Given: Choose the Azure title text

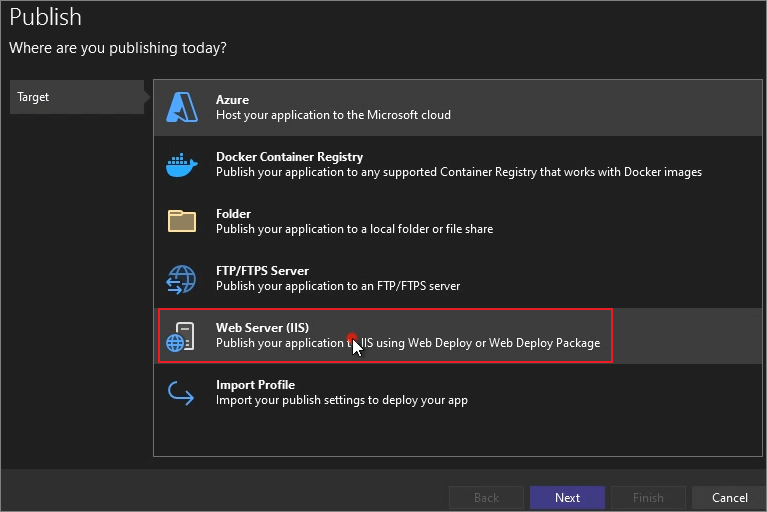Looking at the screenshot, I should point(232,100).
